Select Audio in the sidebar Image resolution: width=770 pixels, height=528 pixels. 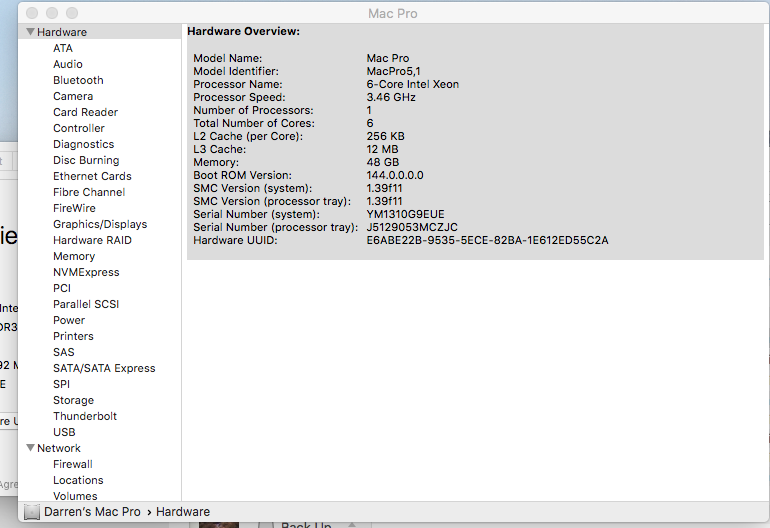(68, 64)
